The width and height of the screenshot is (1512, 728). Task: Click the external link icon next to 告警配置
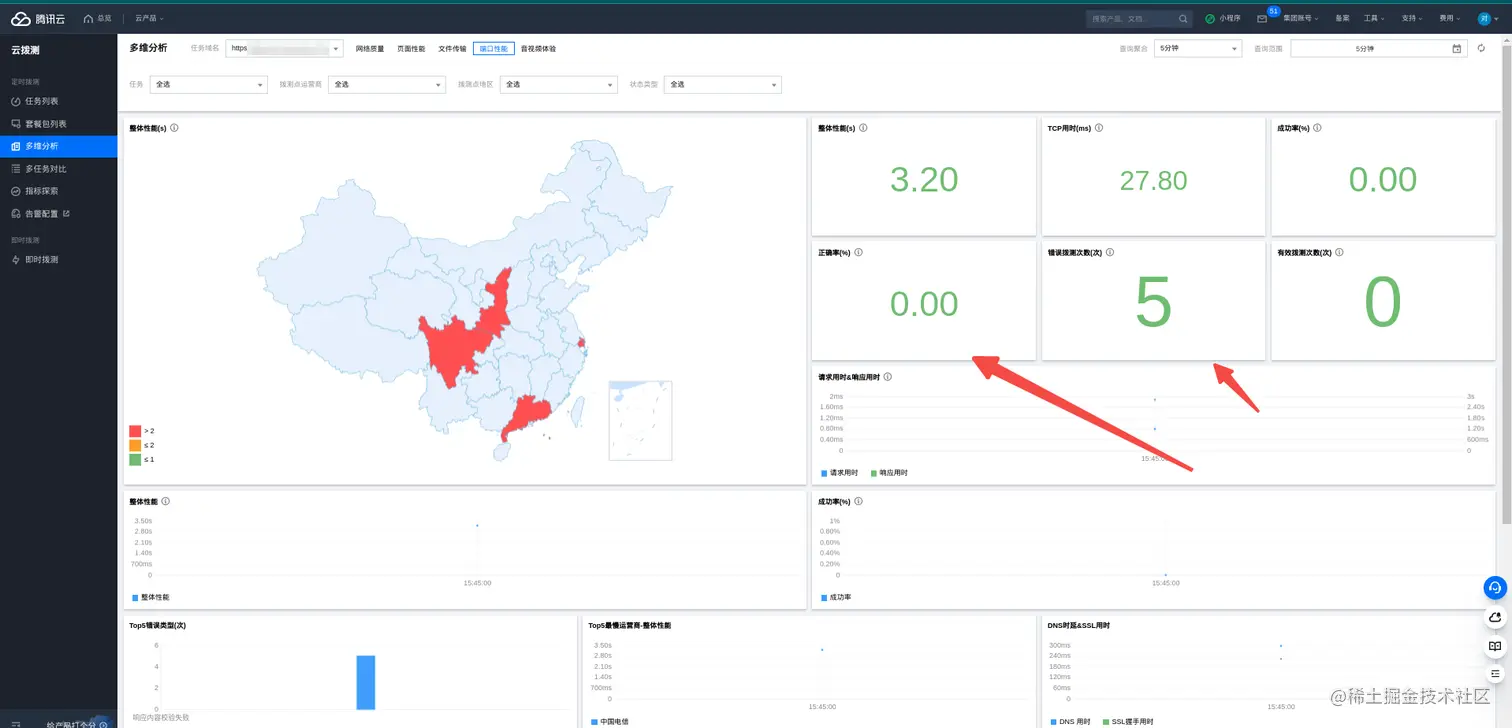[66, 213]
